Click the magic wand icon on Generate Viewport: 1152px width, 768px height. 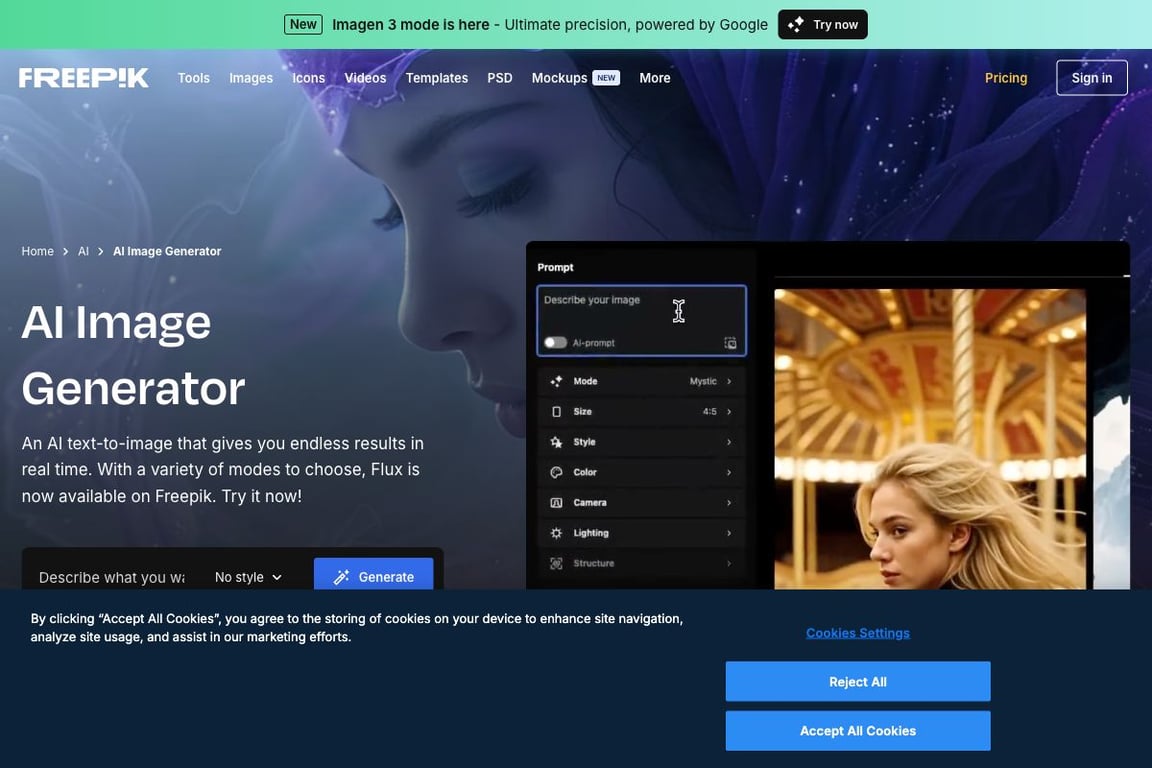pyautogui.click(x=341, y=577)
